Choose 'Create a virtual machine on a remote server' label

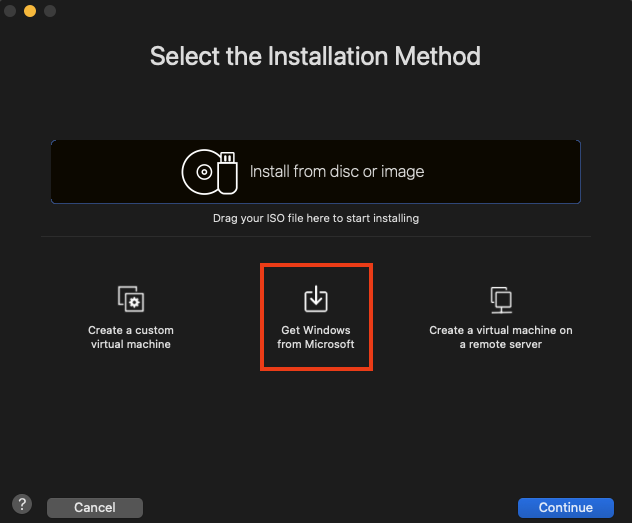[x=501, y=337]
